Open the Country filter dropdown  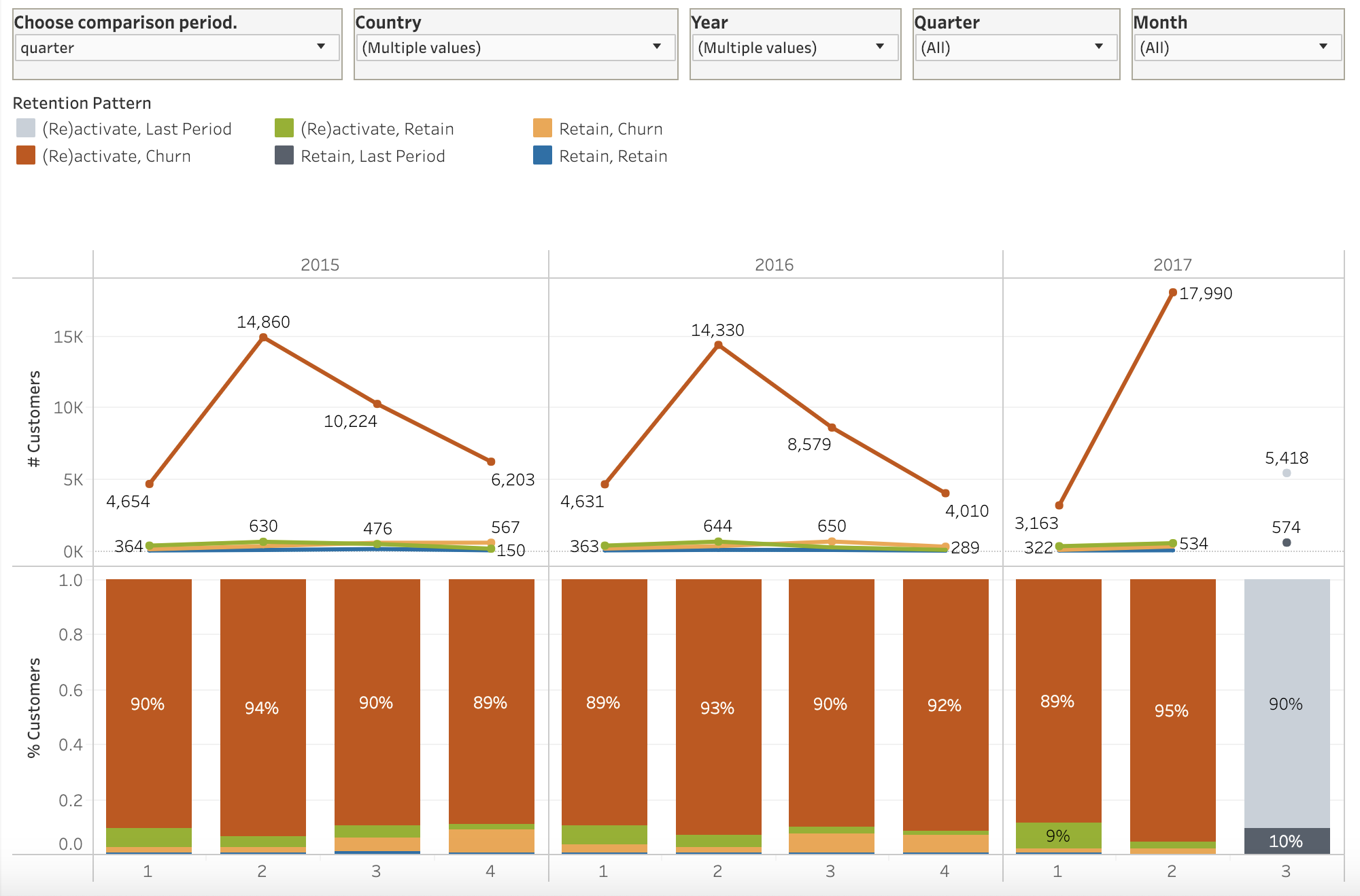(x=515, y=48)
